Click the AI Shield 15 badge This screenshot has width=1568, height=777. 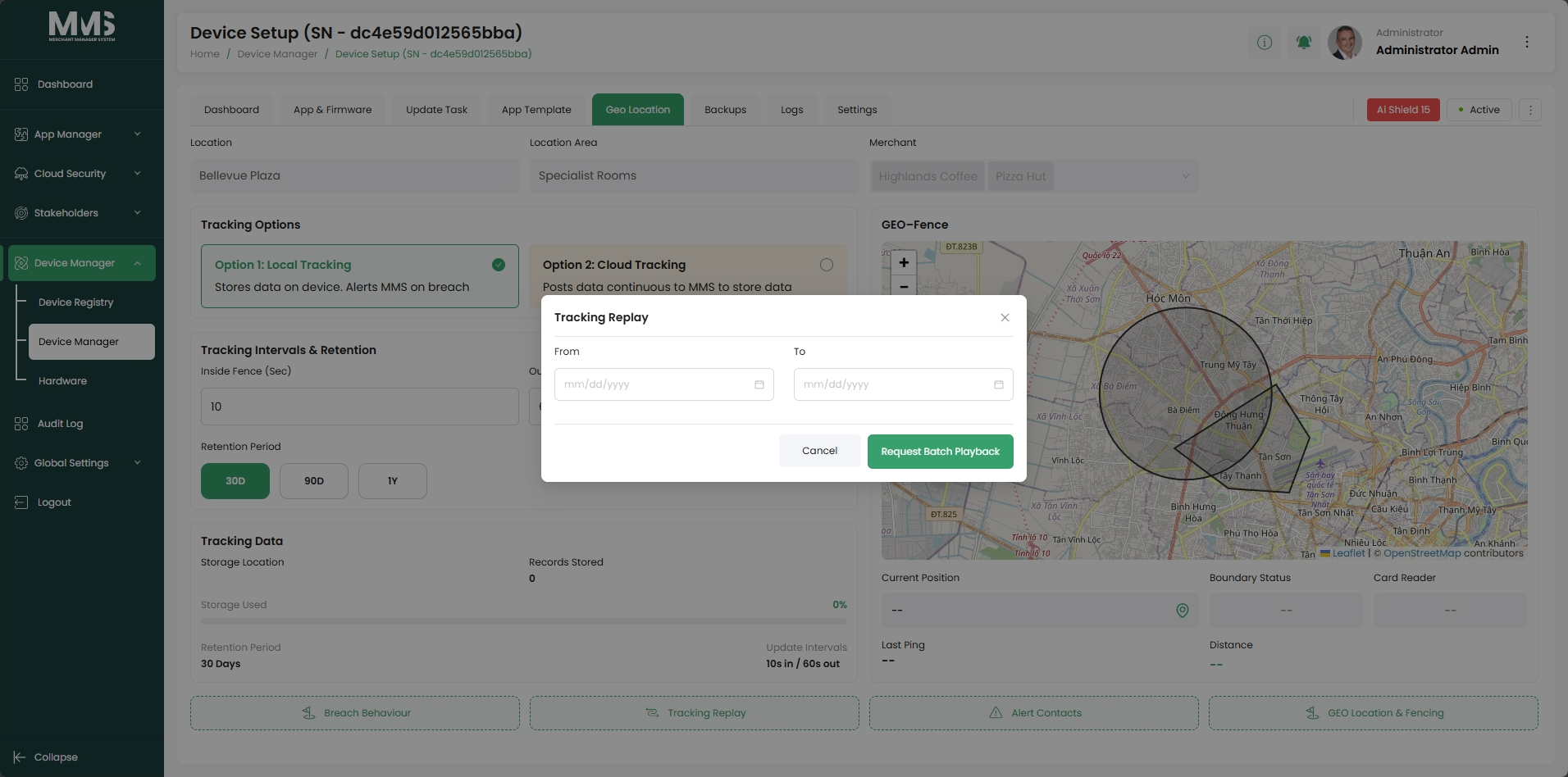coord(1403,110)
